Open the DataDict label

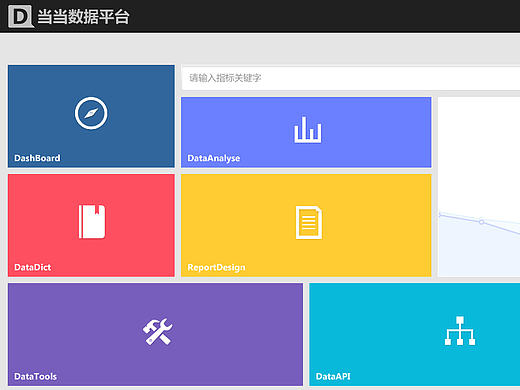(x=33, y=267)
